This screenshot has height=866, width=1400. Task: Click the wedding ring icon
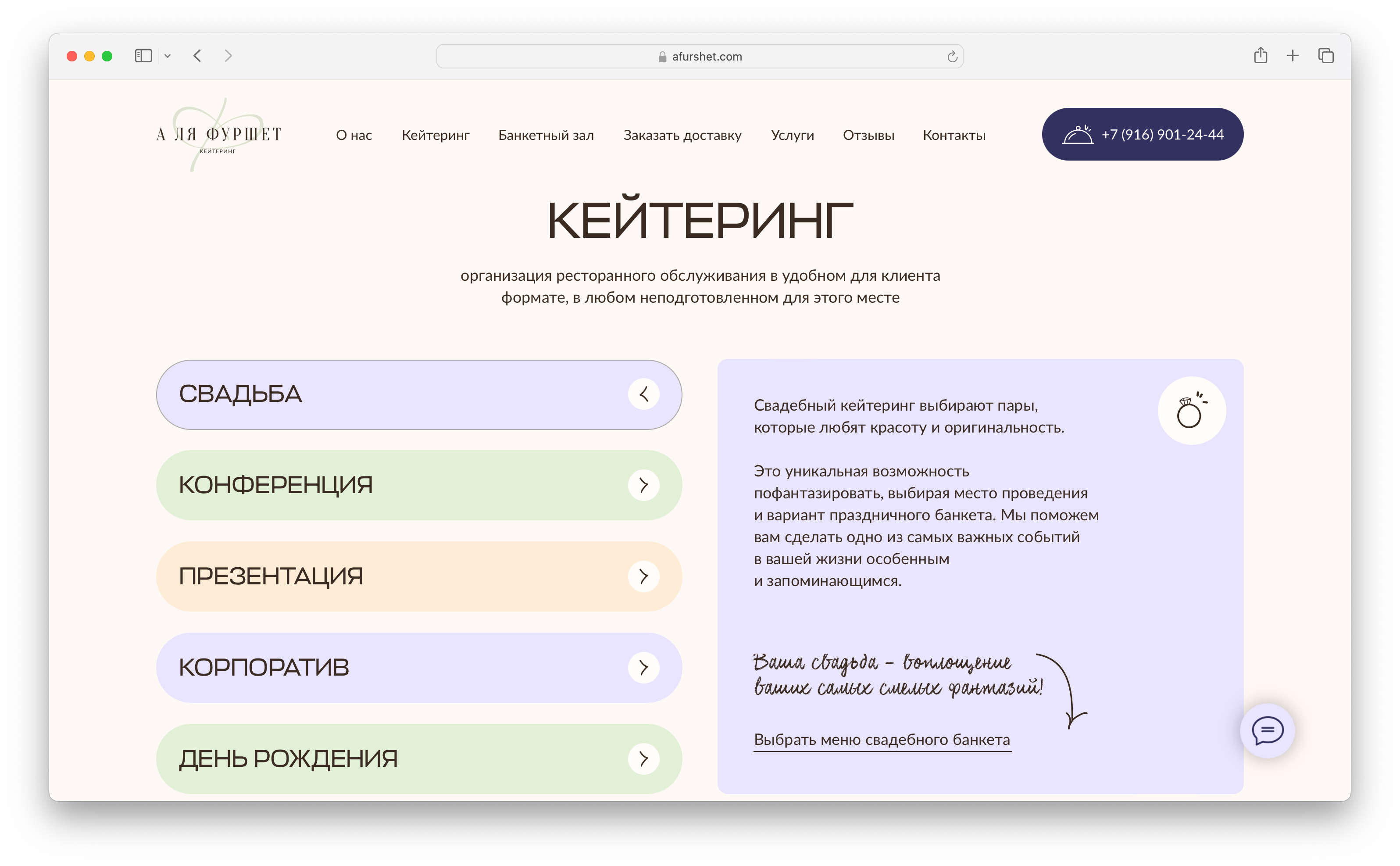[x=1191, y=411]
